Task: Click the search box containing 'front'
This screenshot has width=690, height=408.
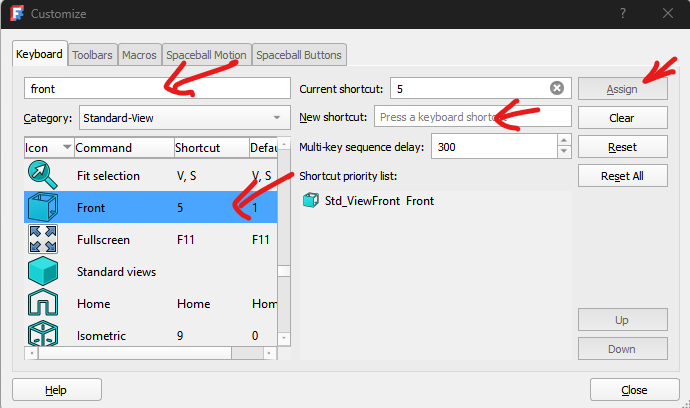Action: [x=156, y=88]
